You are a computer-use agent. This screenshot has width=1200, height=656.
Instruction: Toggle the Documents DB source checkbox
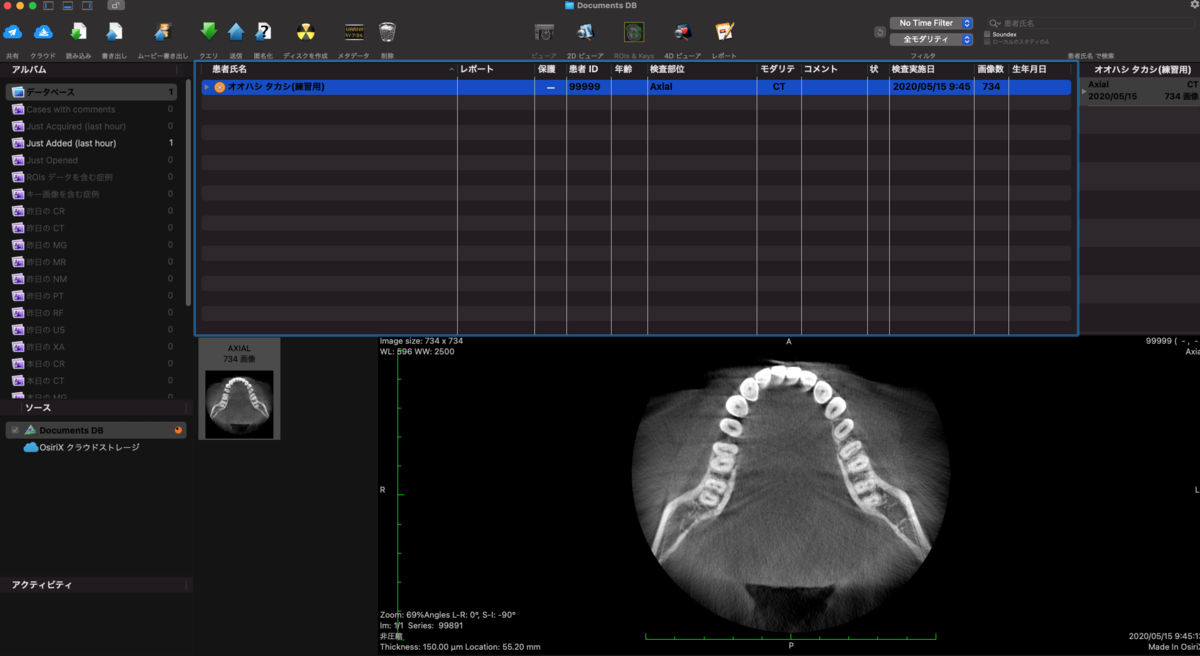click(15, 430)
